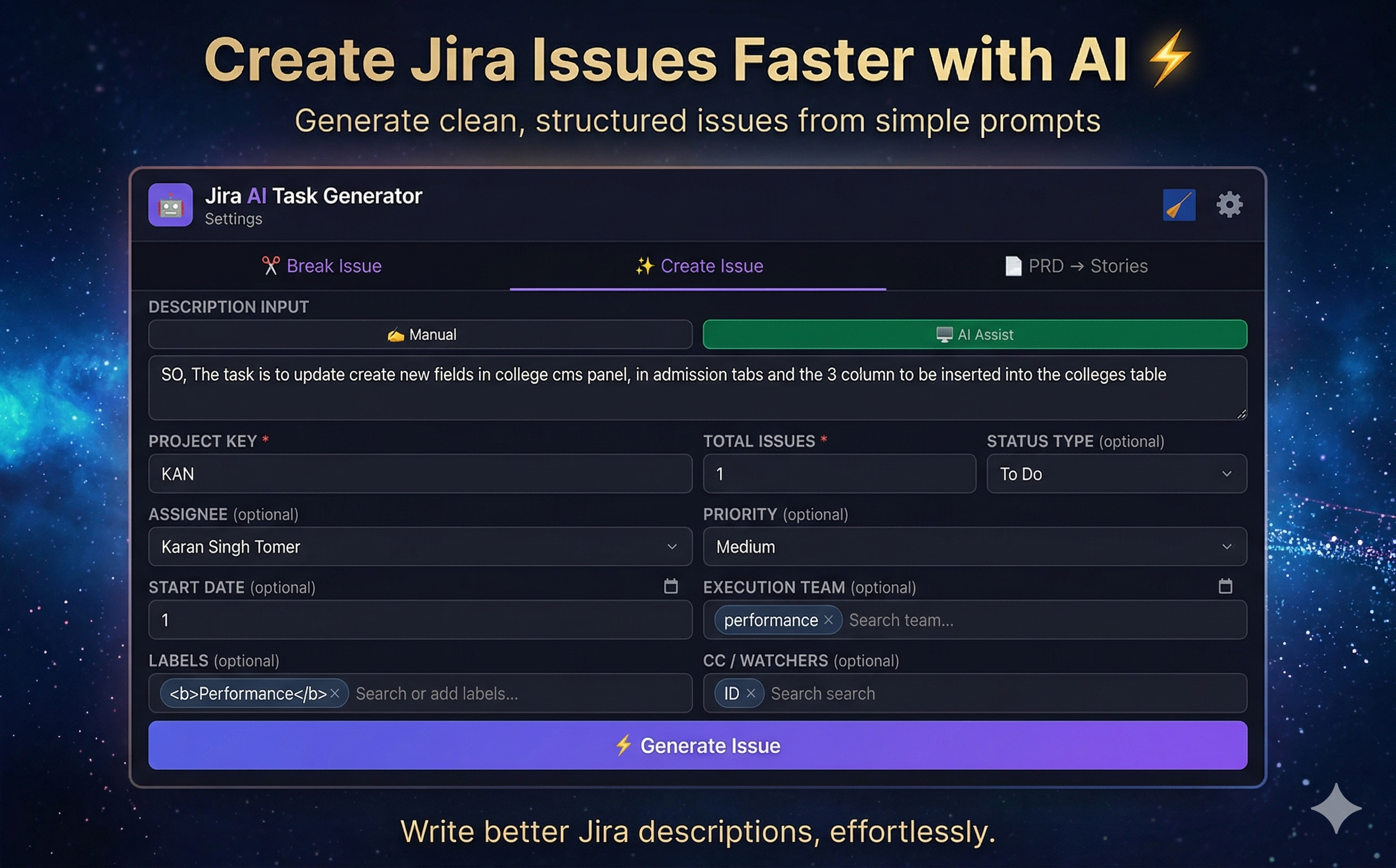Open the Status Type dropdown showing To Do
The width and height of the screenshot is (1396, 868).
pyautogui.click(x=1115, y=473)
